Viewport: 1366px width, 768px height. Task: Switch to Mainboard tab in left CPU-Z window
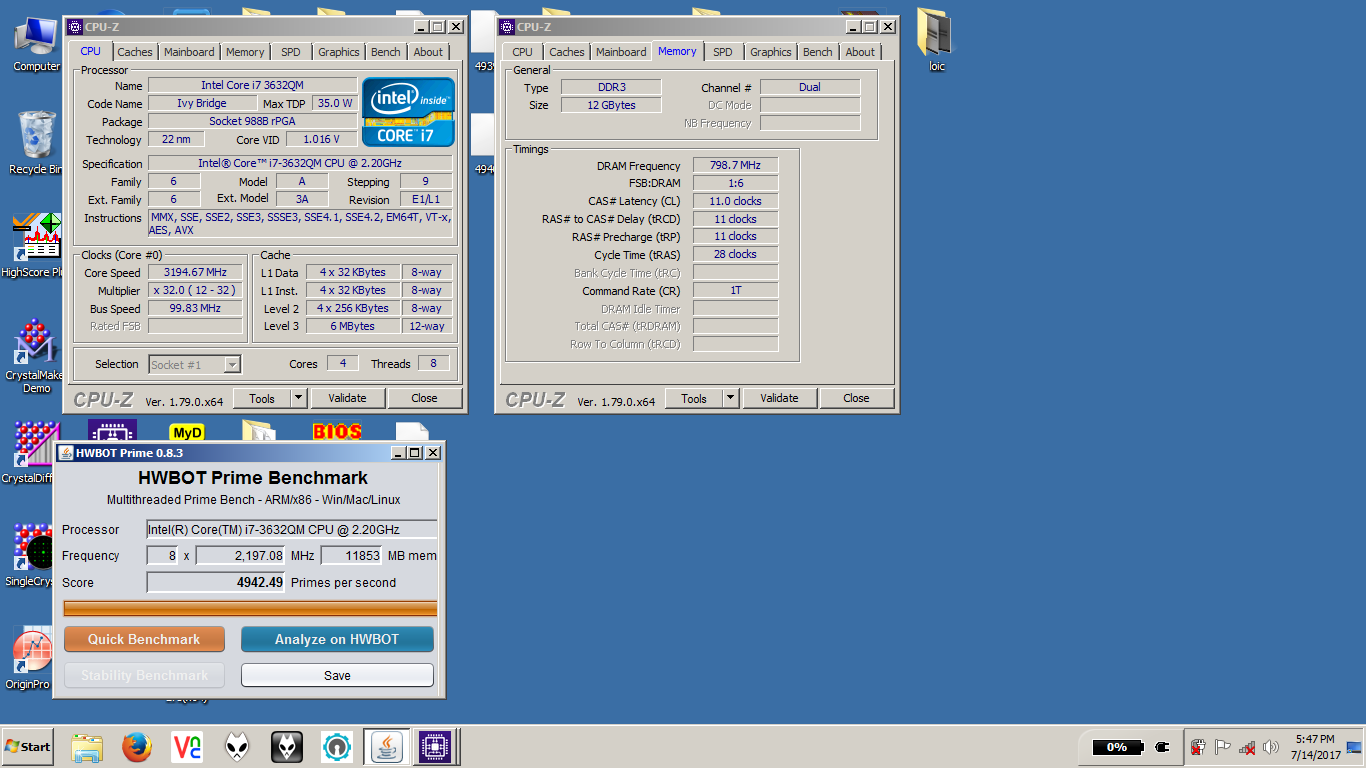(189, 52)
